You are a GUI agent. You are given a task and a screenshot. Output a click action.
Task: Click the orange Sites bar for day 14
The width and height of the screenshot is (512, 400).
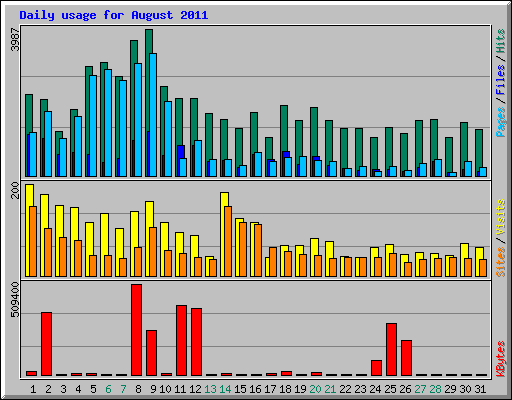coord(228,241)
